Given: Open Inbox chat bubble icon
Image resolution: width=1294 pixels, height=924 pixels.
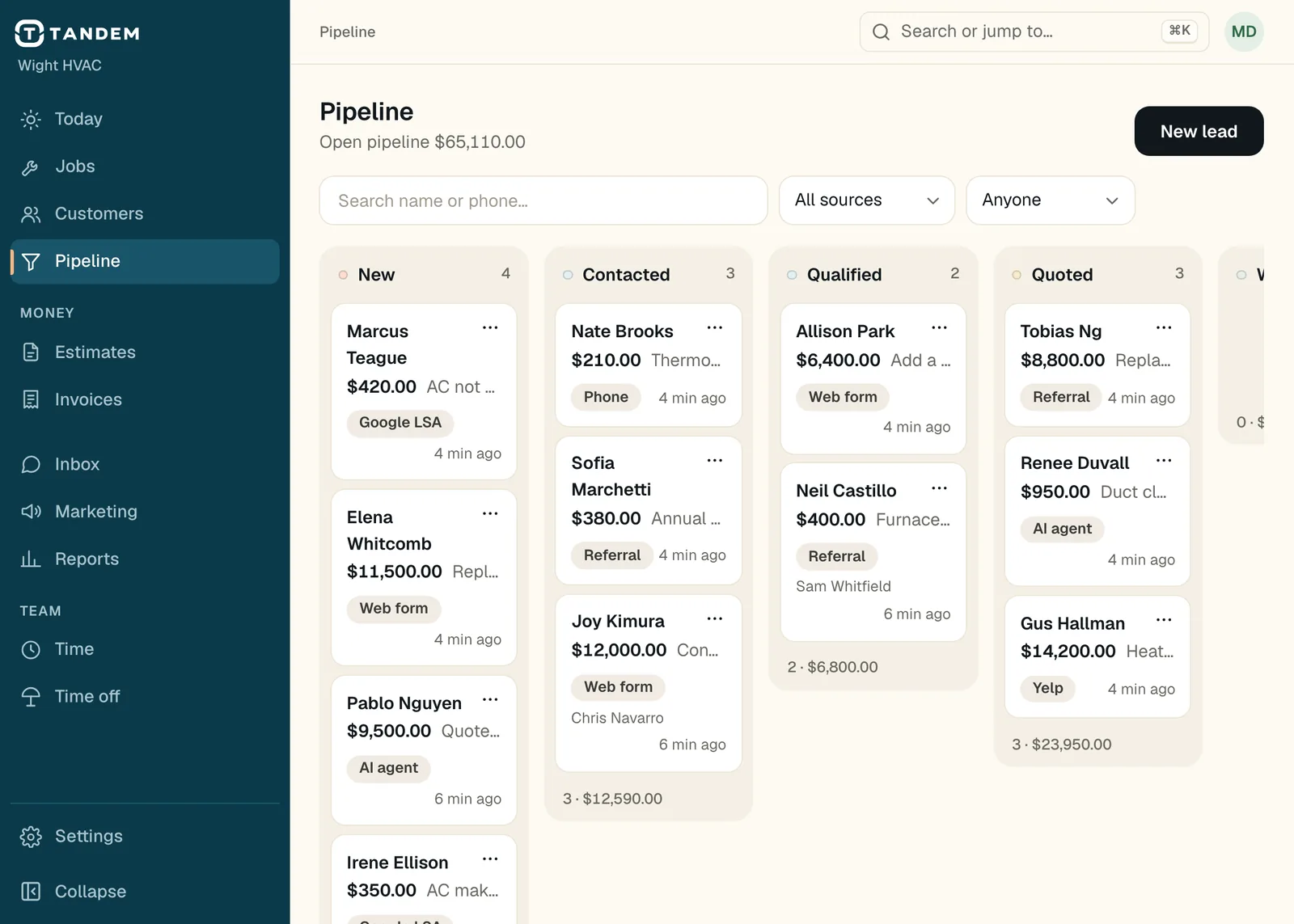Looking at the screenshot, I should pyautogui.click(x=31, y=464).
